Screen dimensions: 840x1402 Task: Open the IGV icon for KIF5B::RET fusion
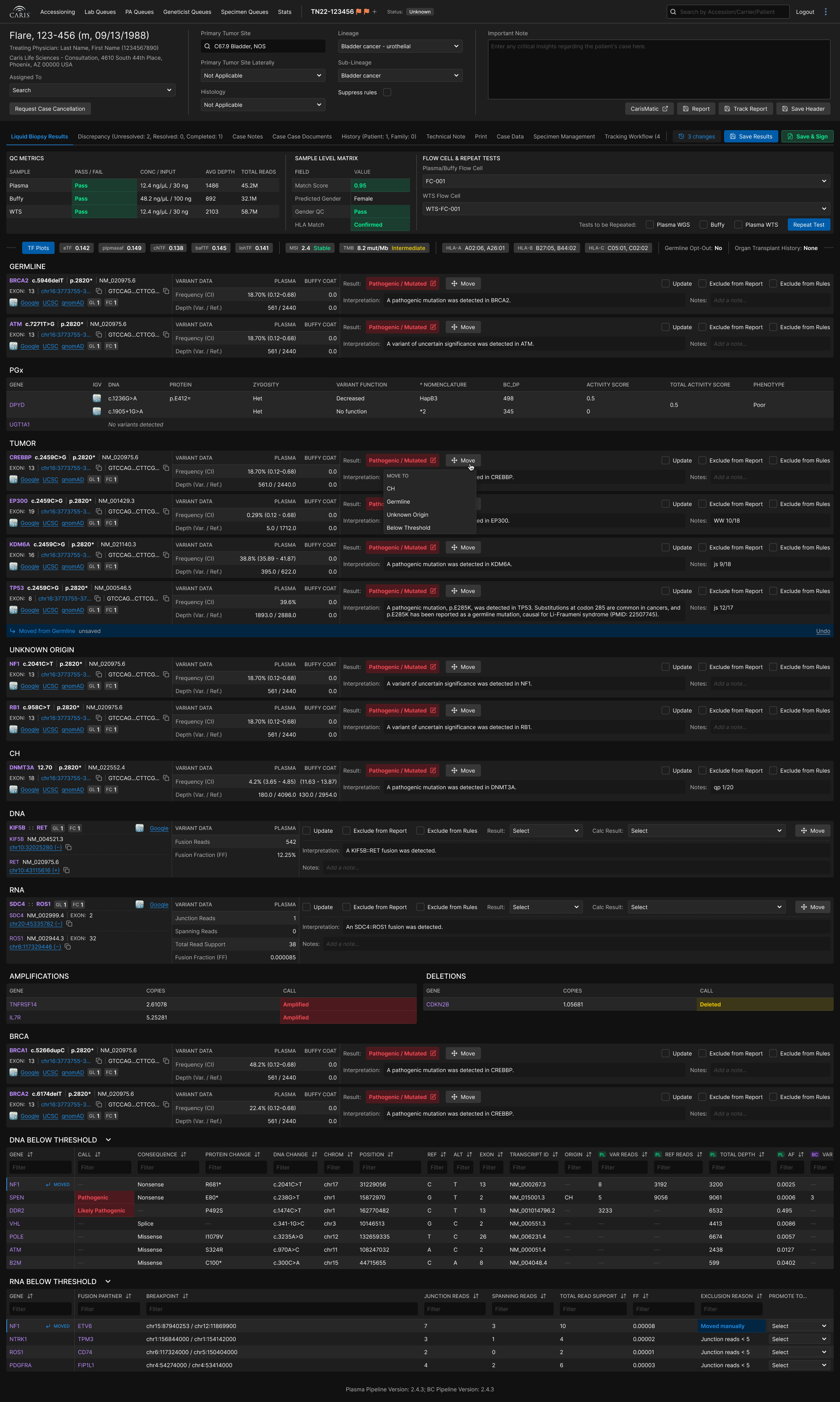pos(139,828)
